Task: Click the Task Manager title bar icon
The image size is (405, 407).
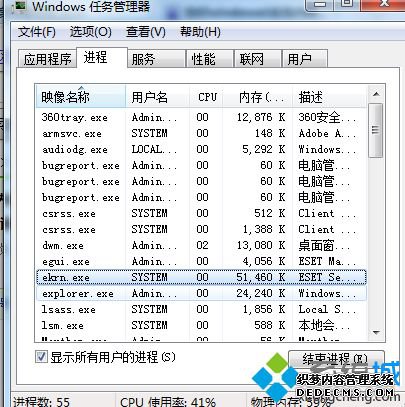Action: pos(20,7)
